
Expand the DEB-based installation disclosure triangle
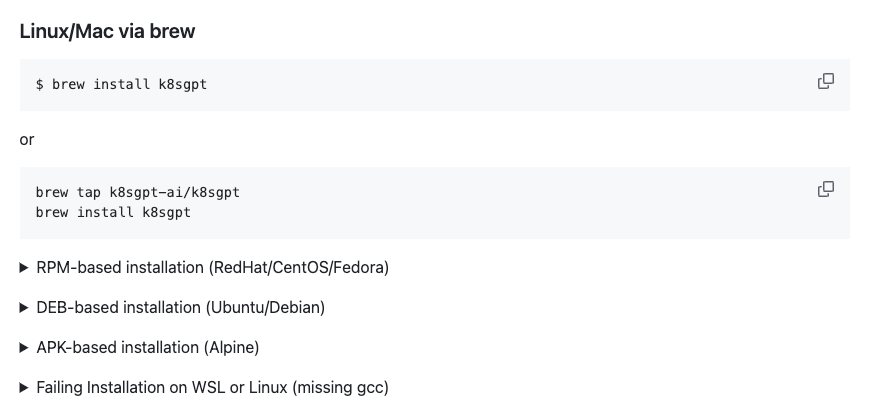[23, 307]
